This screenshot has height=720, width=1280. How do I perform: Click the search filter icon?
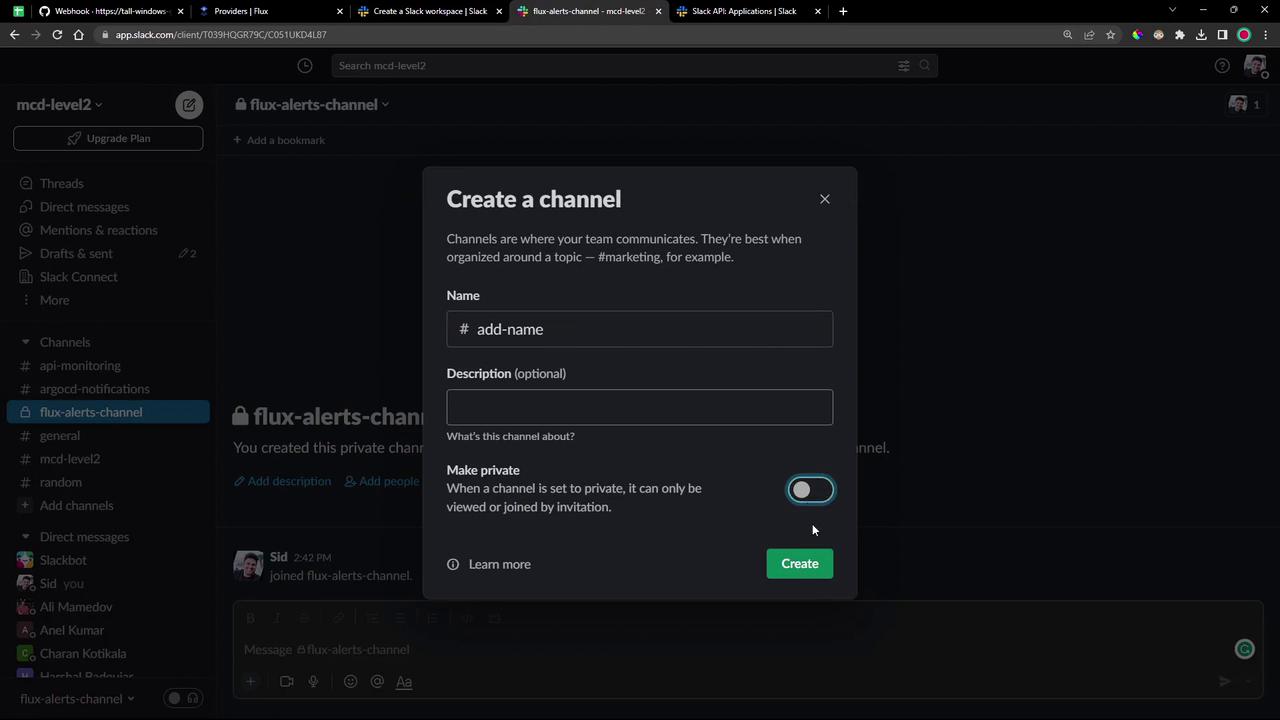[903, 66]
